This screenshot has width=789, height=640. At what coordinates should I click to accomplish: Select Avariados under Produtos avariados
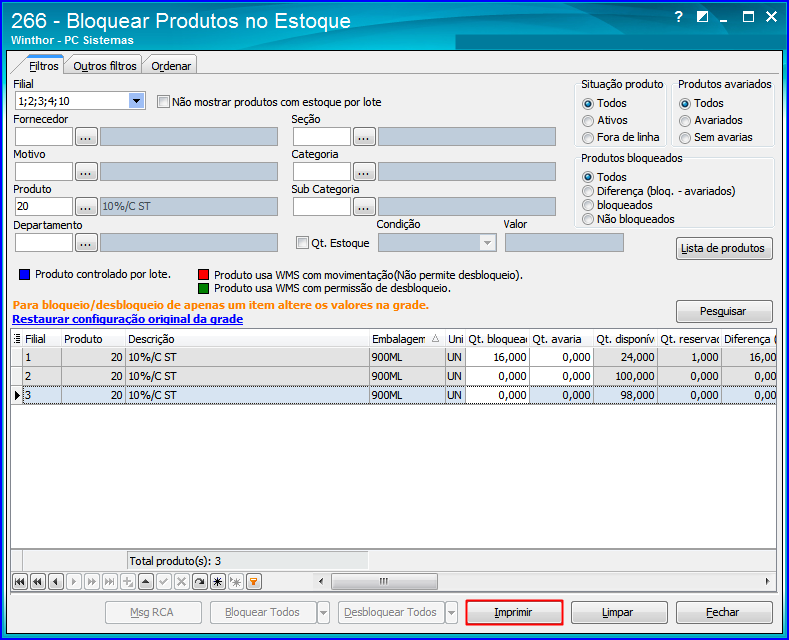(x=685, y=121)
